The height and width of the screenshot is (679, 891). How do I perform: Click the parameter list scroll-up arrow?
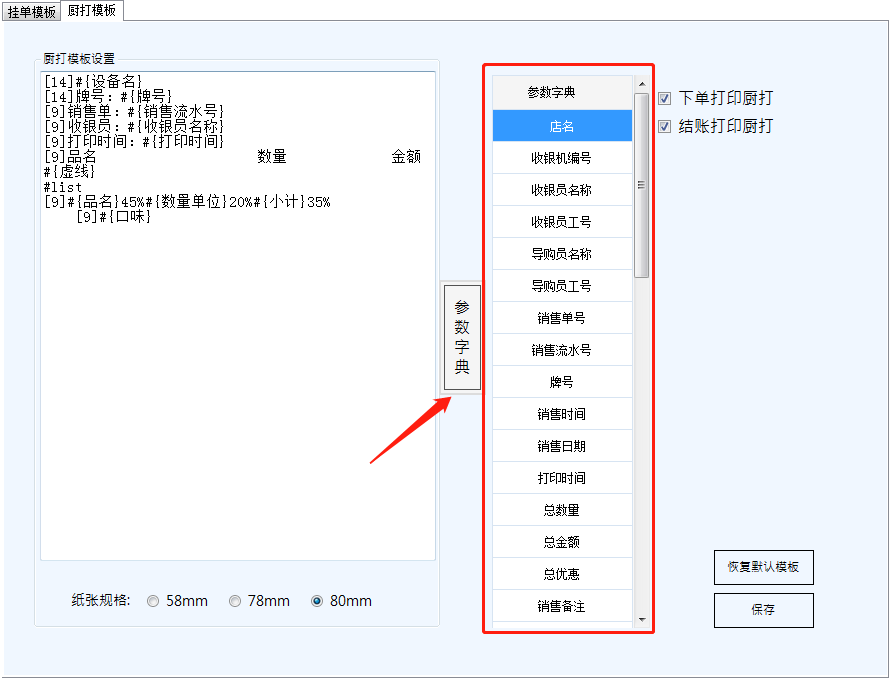[642, 84]
